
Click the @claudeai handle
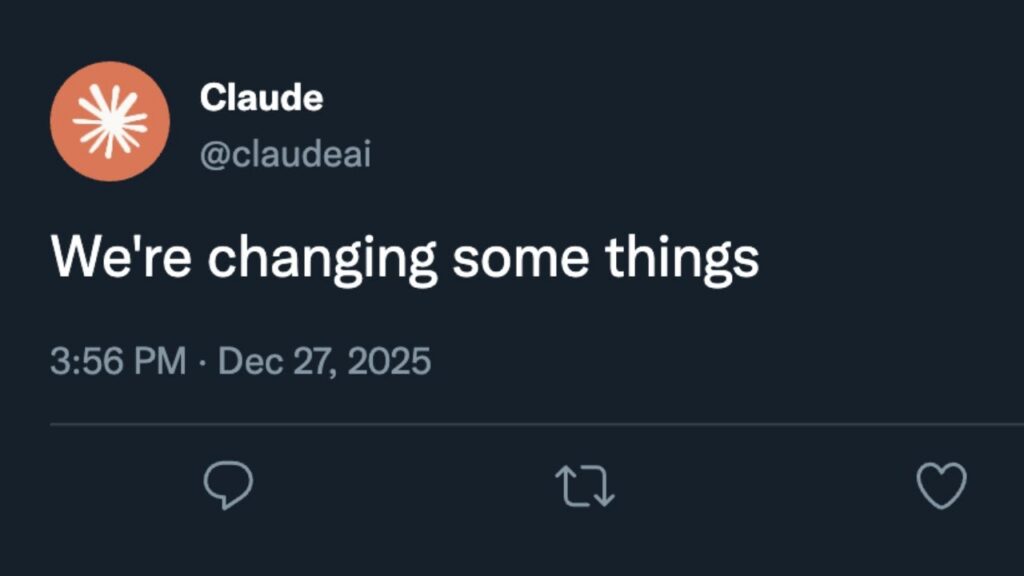(285, 155)
